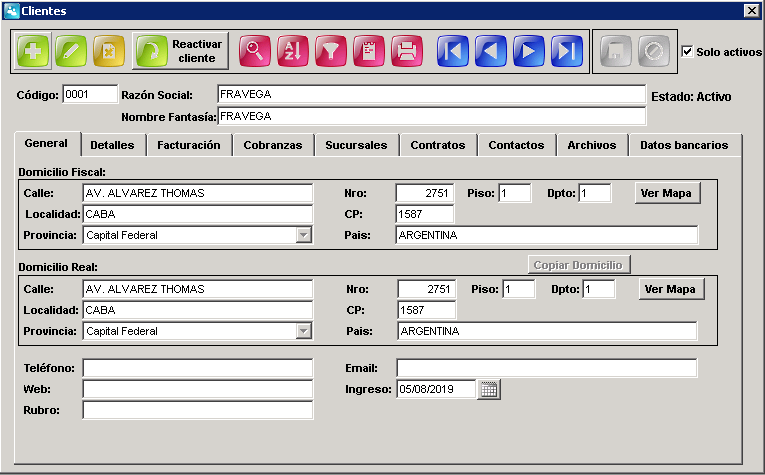Click the Dpto field in Domicilio Fiscal
The height and width of the screenshot is (475, 765).
tap(595, 193)
